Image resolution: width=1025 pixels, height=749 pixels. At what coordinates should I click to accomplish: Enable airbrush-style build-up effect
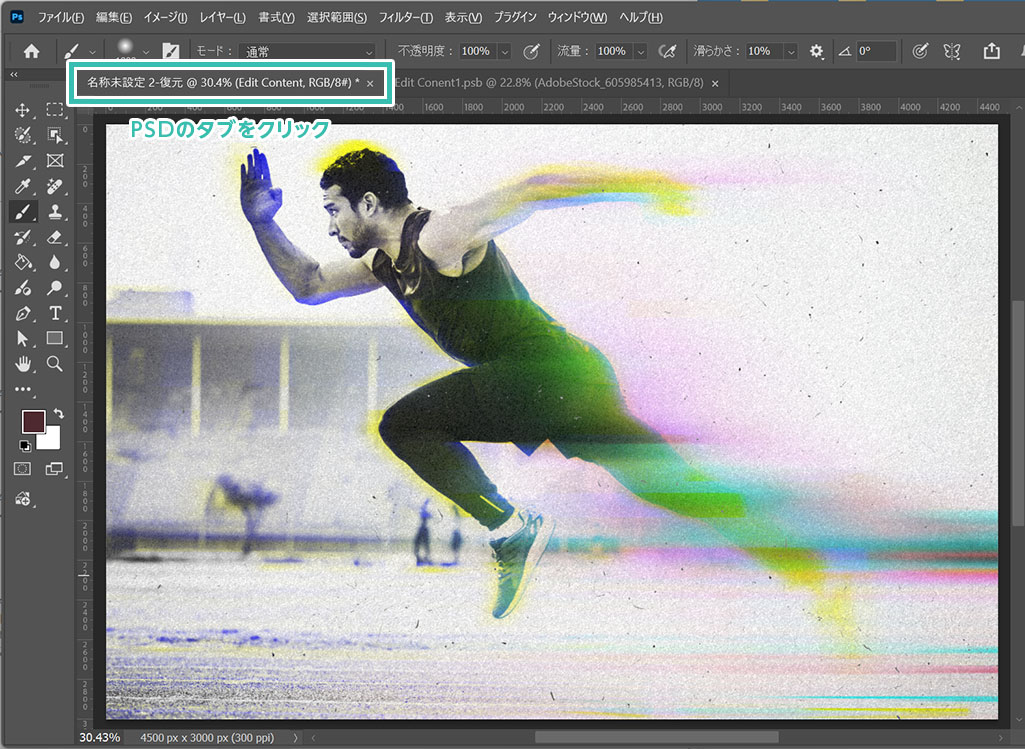pyautogui.click(x=667, y=51)
